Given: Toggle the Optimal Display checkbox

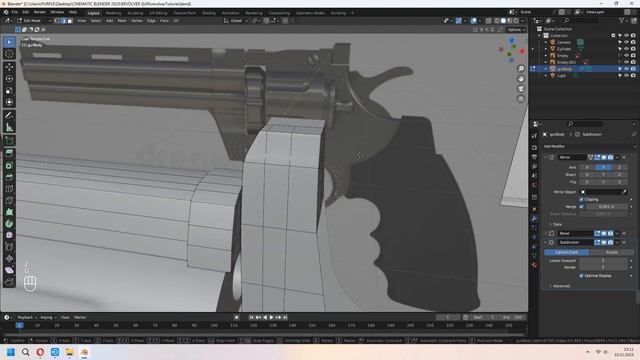Looking at the screenshot, I should point(581,276).
